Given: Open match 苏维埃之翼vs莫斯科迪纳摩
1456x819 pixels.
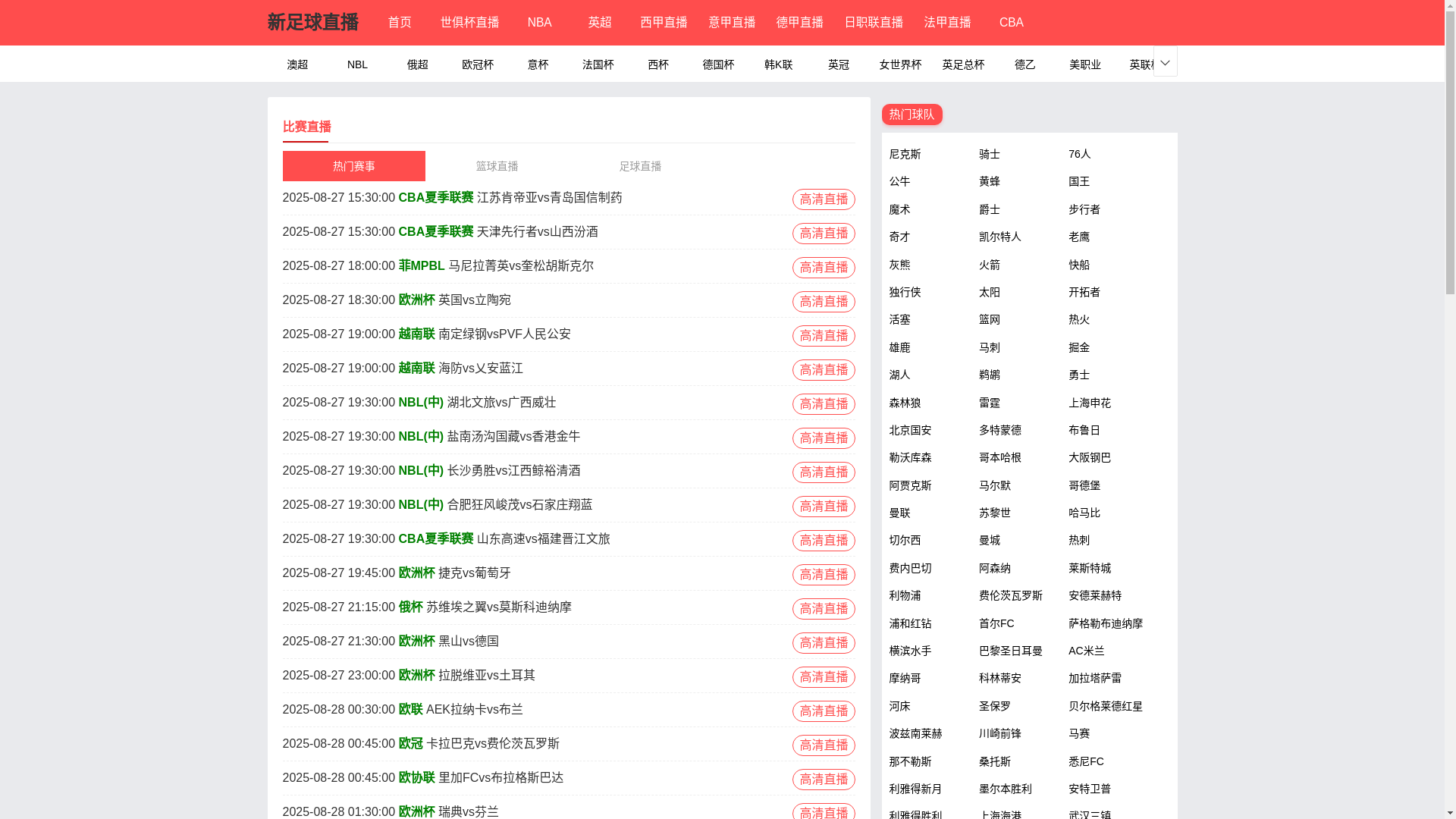Looking at the screenshot, I should coord(499,607).
